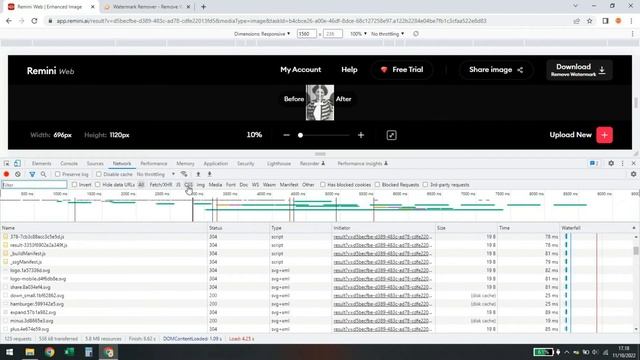The height and width of the screenshot is (360, 640).
Task: Open Chrome tab search chevron
Action: 576,6
